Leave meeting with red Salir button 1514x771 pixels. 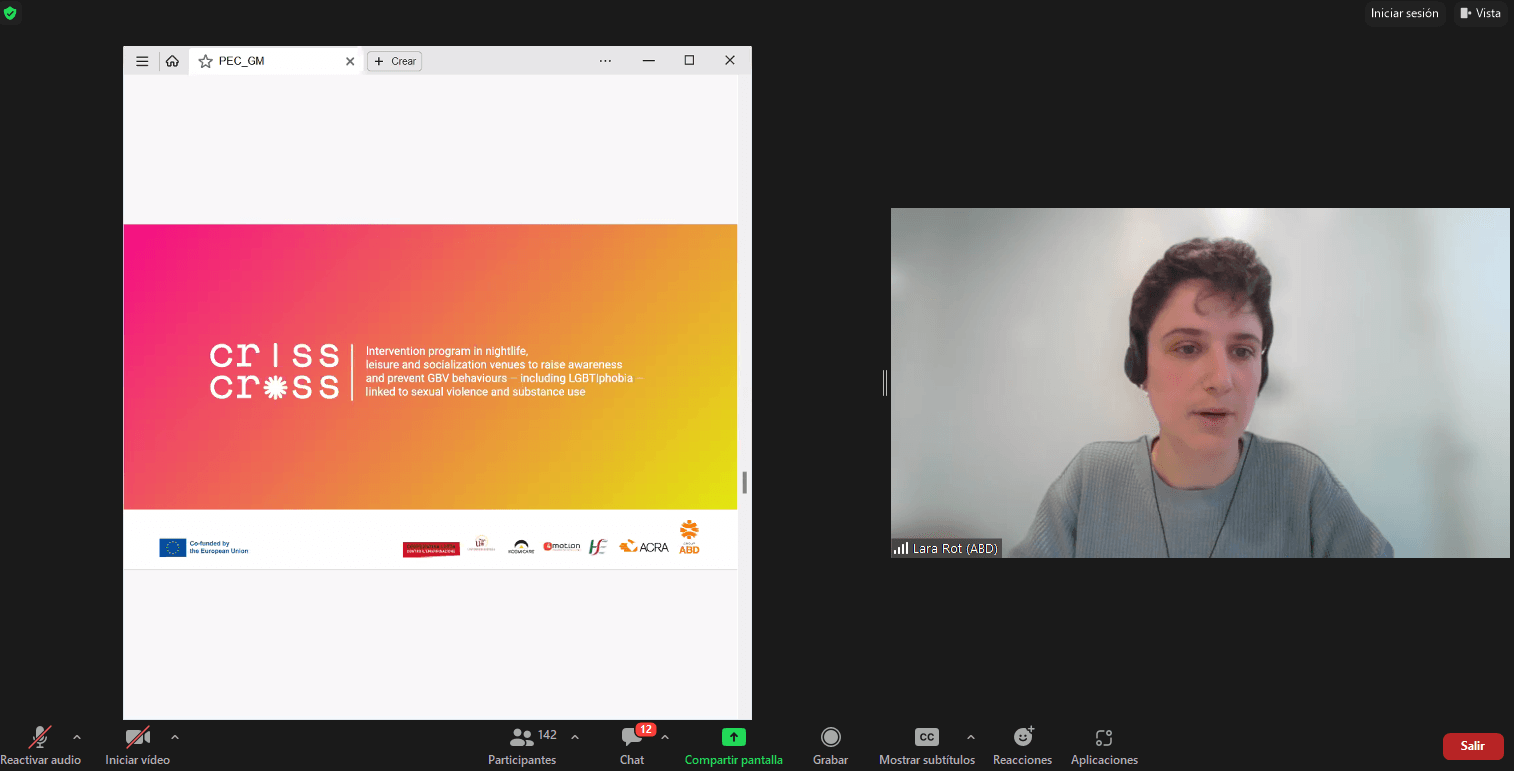coord(1472,746)
